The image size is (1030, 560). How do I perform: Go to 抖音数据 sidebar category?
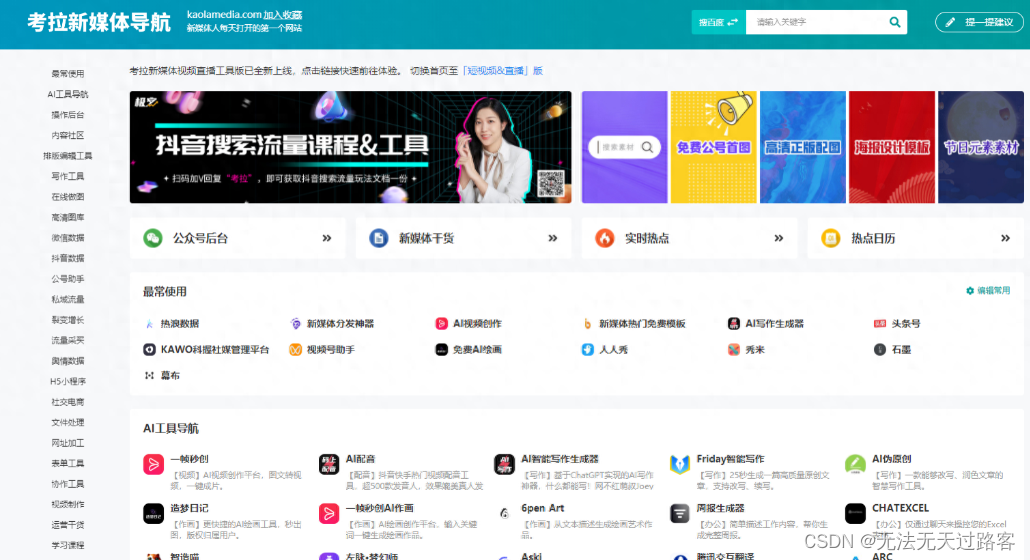coord(68,258)
